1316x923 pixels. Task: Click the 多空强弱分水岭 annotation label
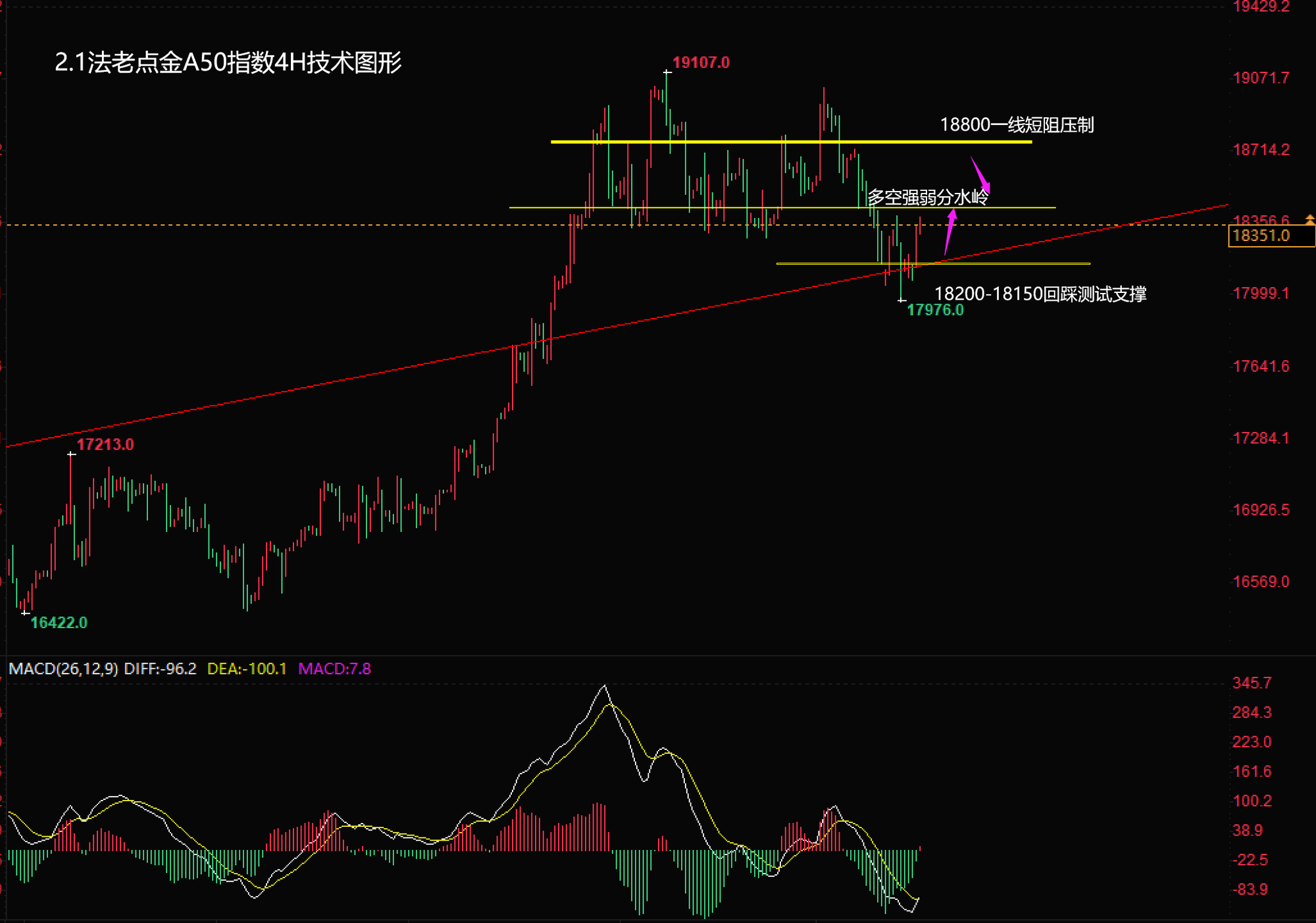[927, 197]
